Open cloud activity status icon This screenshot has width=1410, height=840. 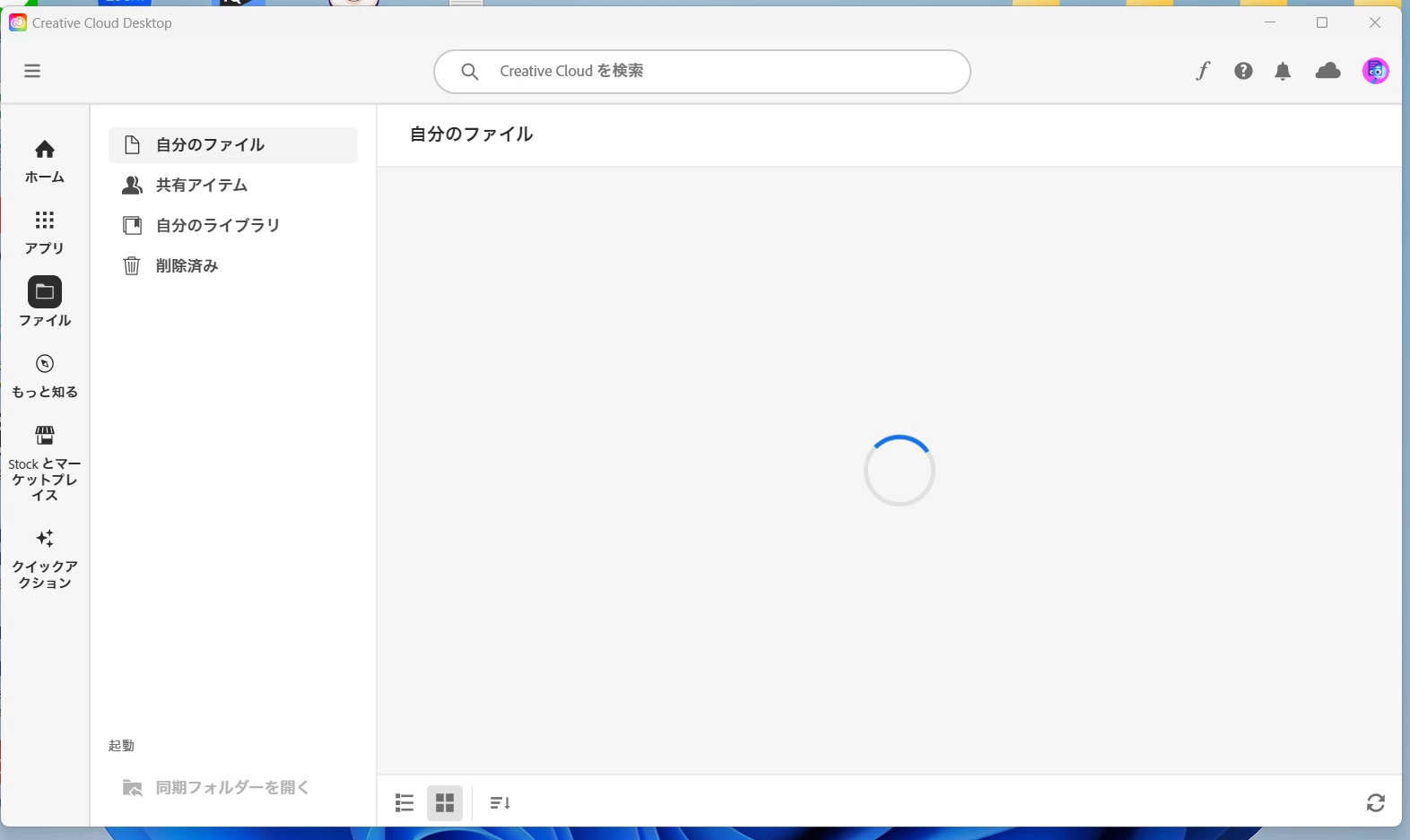(x=1328, y=71)
